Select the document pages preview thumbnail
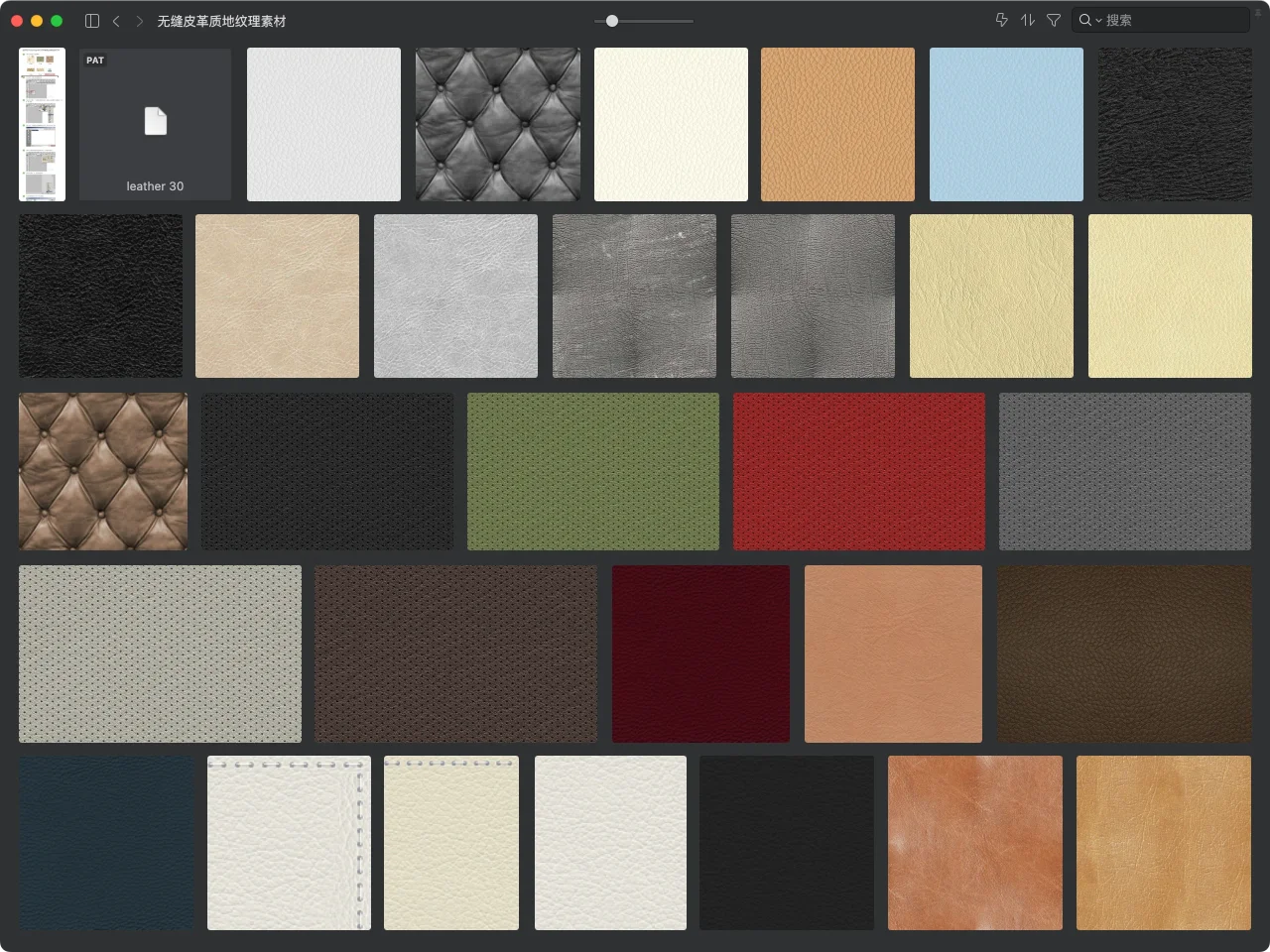The image size is (1270, 952). (42, 124)
